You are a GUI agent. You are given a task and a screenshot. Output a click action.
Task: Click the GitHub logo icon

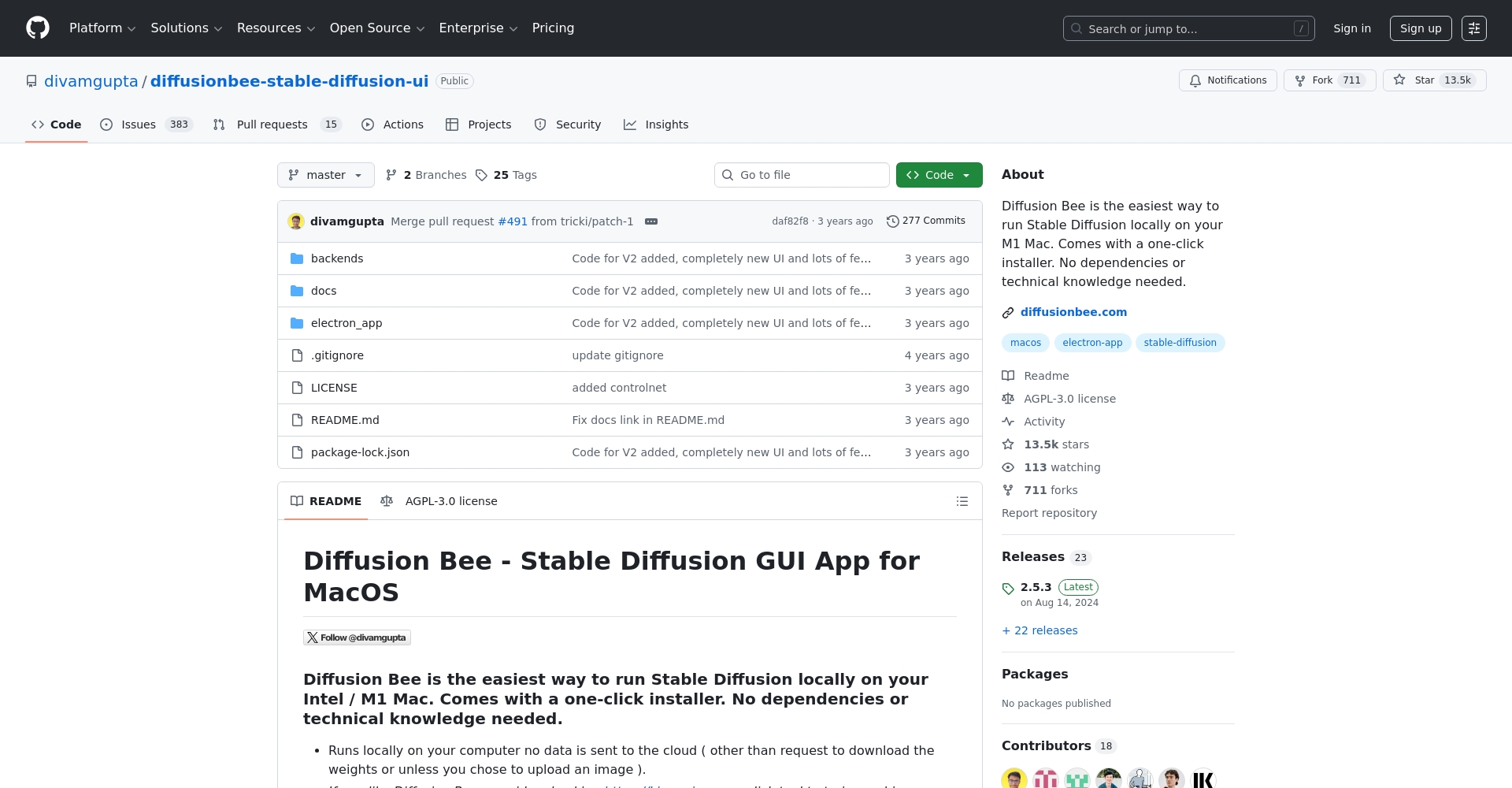coord(38,28)
